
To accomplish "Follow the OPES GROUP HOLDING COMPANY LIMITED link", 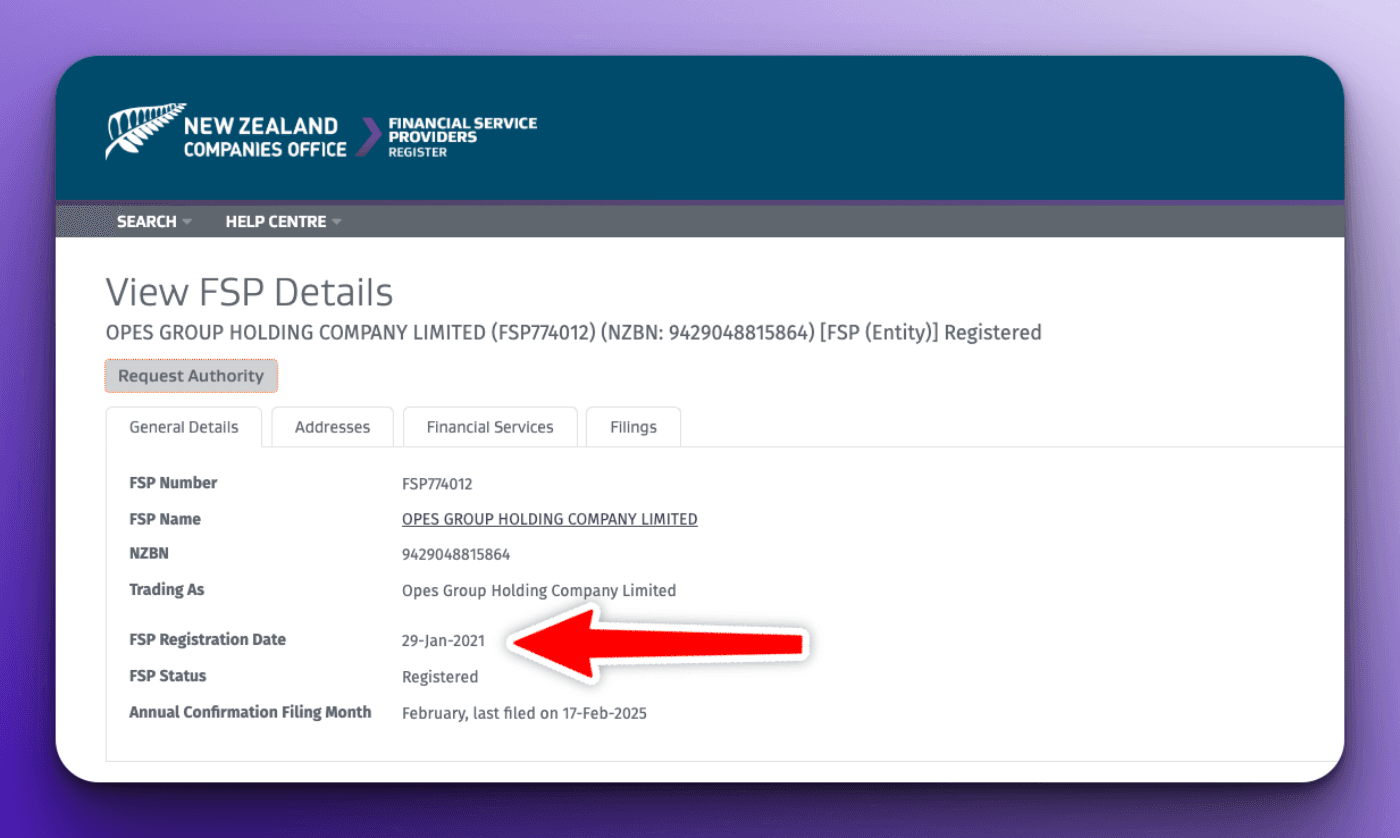I will (x=549, y=519).
